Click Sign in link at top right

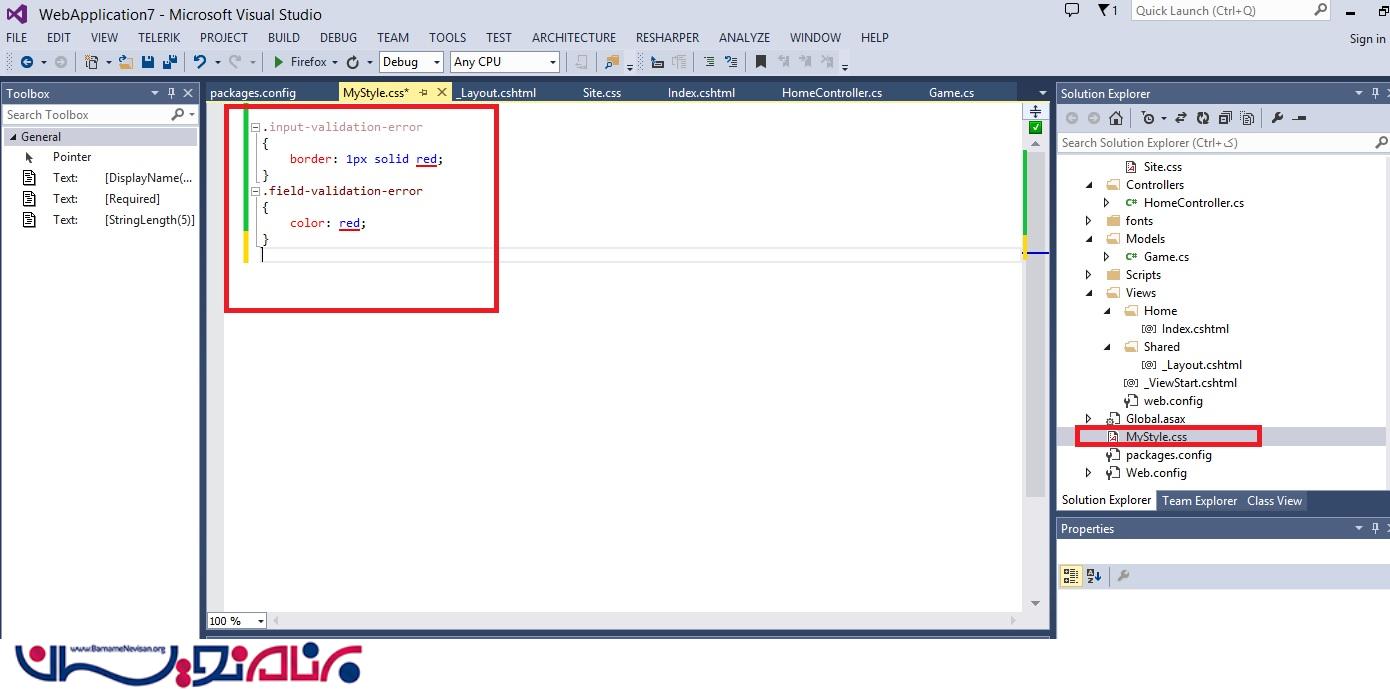(x=1367, y=39)
